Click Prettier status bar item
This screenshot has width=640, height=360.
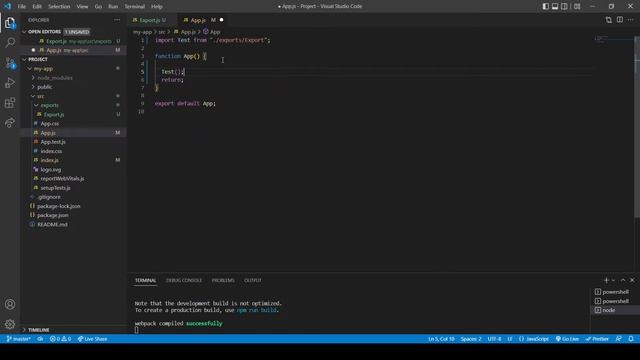click(597, 339)
